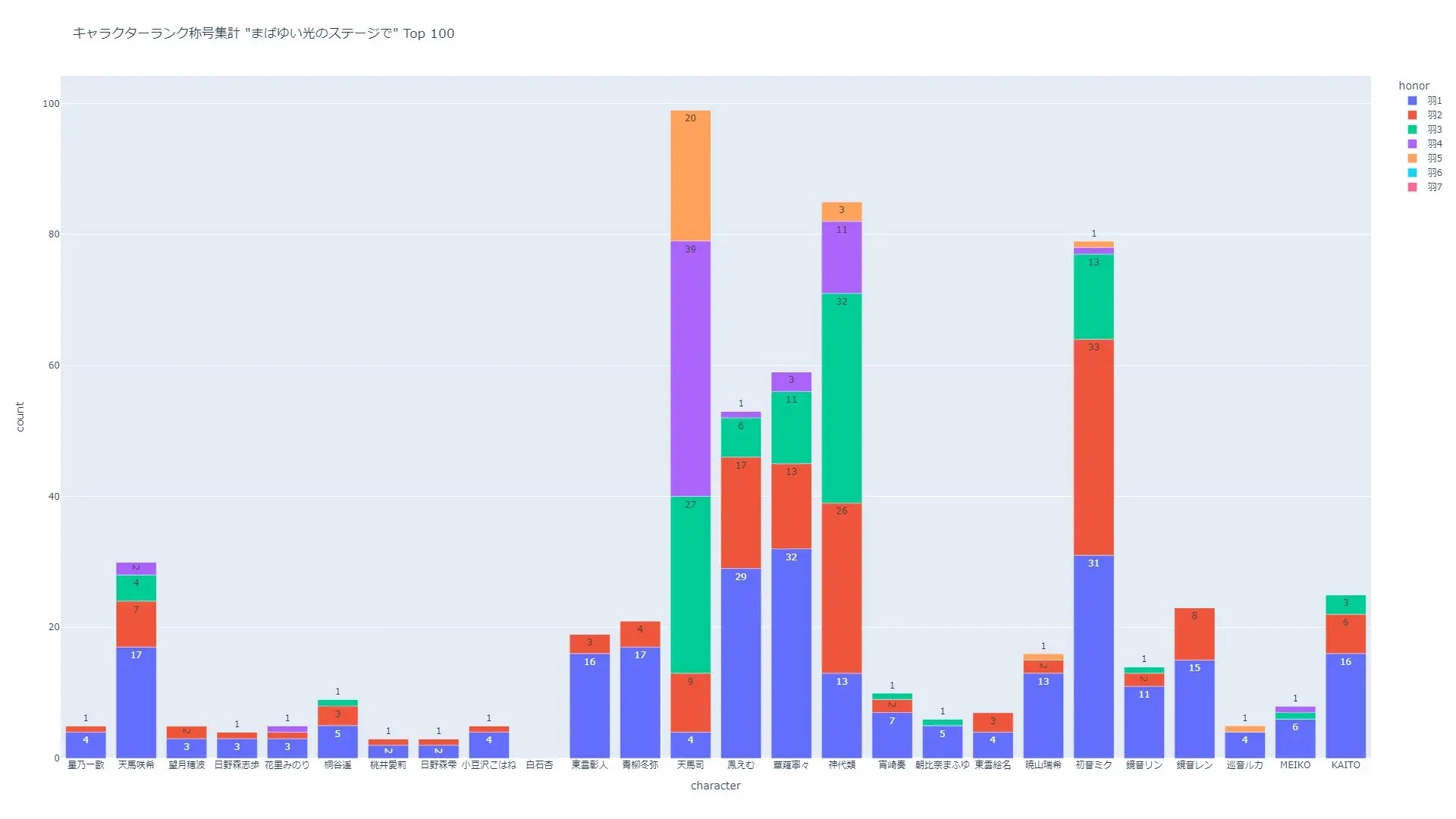Click the blue 32 segment of 草薙寧々
1456x819 pixels.
click(791, 653)
